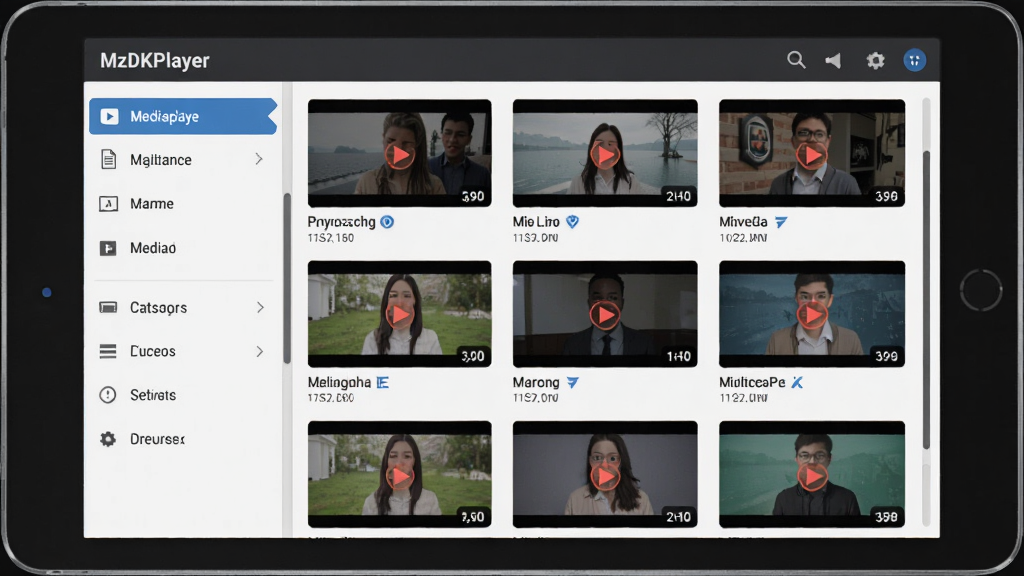Click the verified badge next to Pnyrozschg
This screenshot has width=1024, height=576.
click(387, 222)
